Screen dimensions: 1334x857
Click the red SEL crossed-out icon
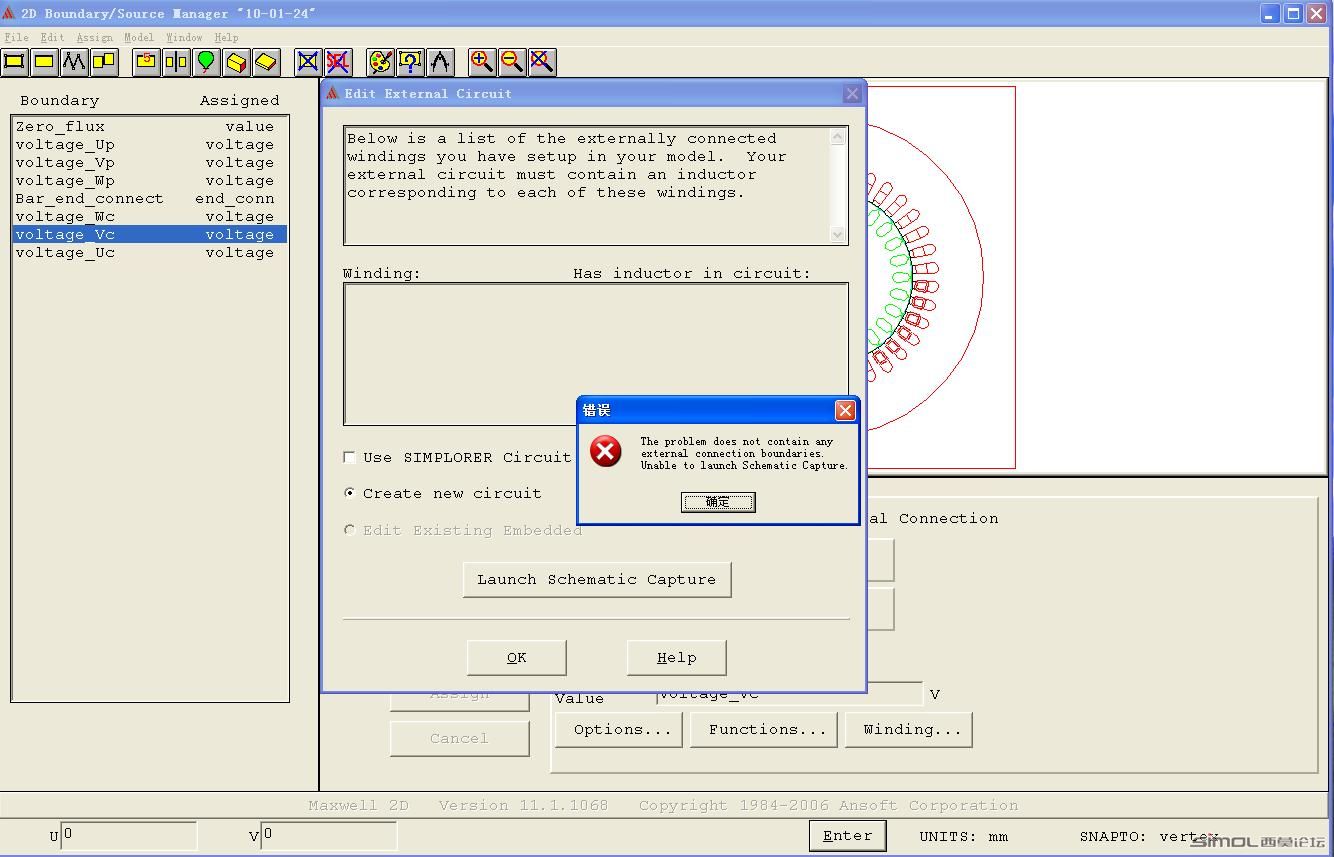pyautogui.click(x=338, y=62)
